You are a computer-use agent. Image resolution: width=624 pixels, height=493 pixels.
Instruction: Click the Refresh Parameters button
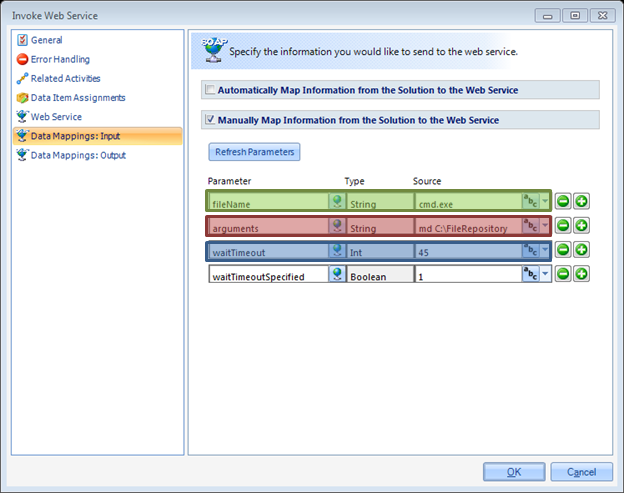click(254, 152)
